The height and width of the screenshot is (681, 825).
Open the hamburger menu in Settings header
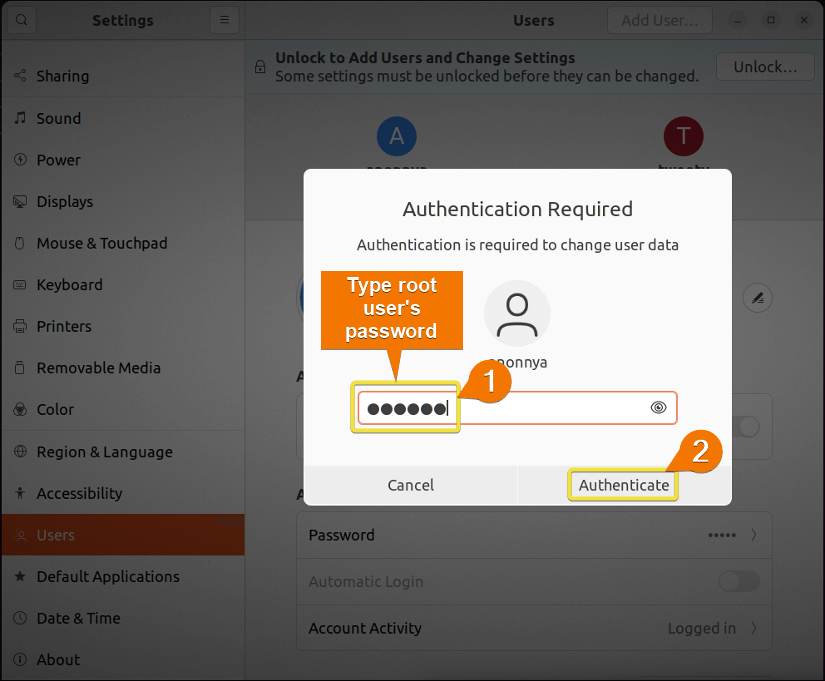[224, 20]
